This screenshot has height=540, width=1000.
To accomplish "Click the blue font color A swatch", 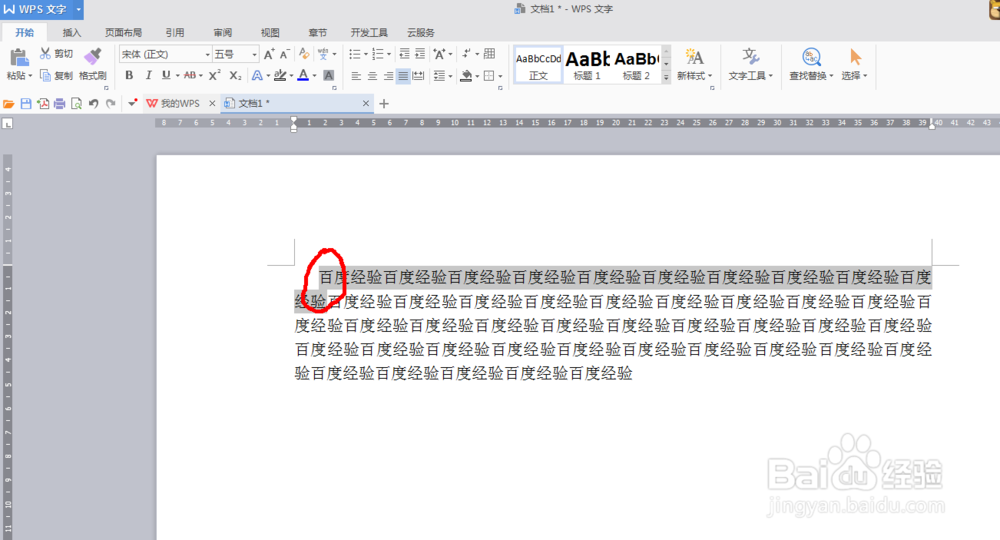I will pos(304,75).
